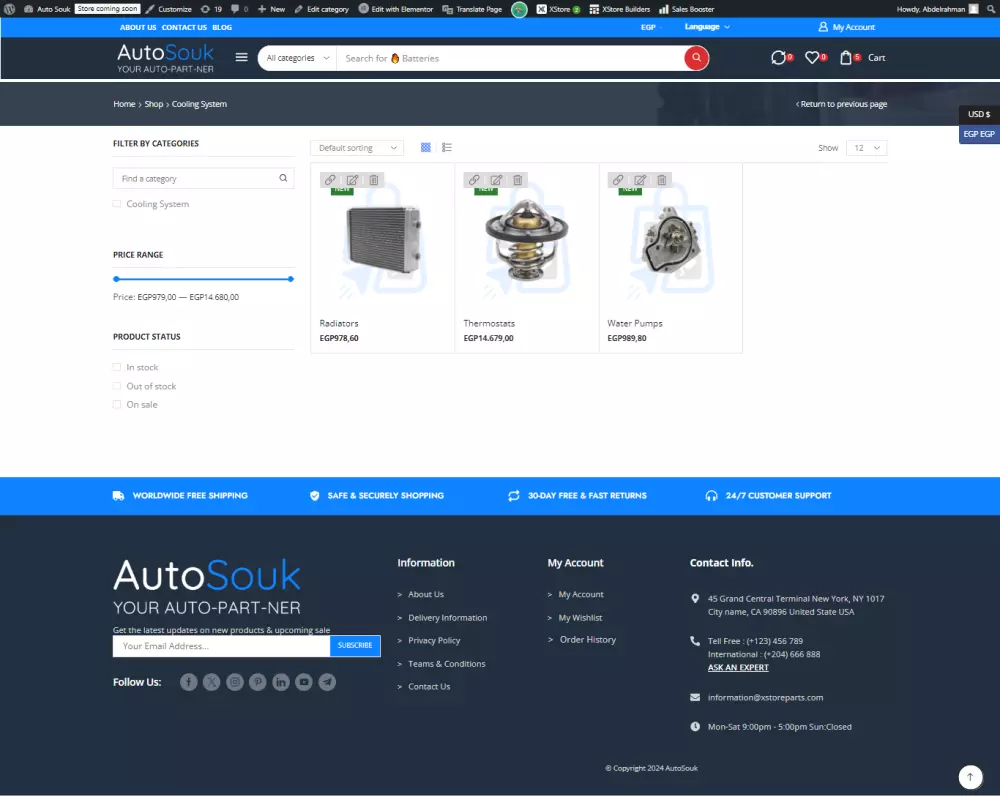Open CONTACT US top link
Screen dimensions: 1000x797
click(x=184, y=27)
